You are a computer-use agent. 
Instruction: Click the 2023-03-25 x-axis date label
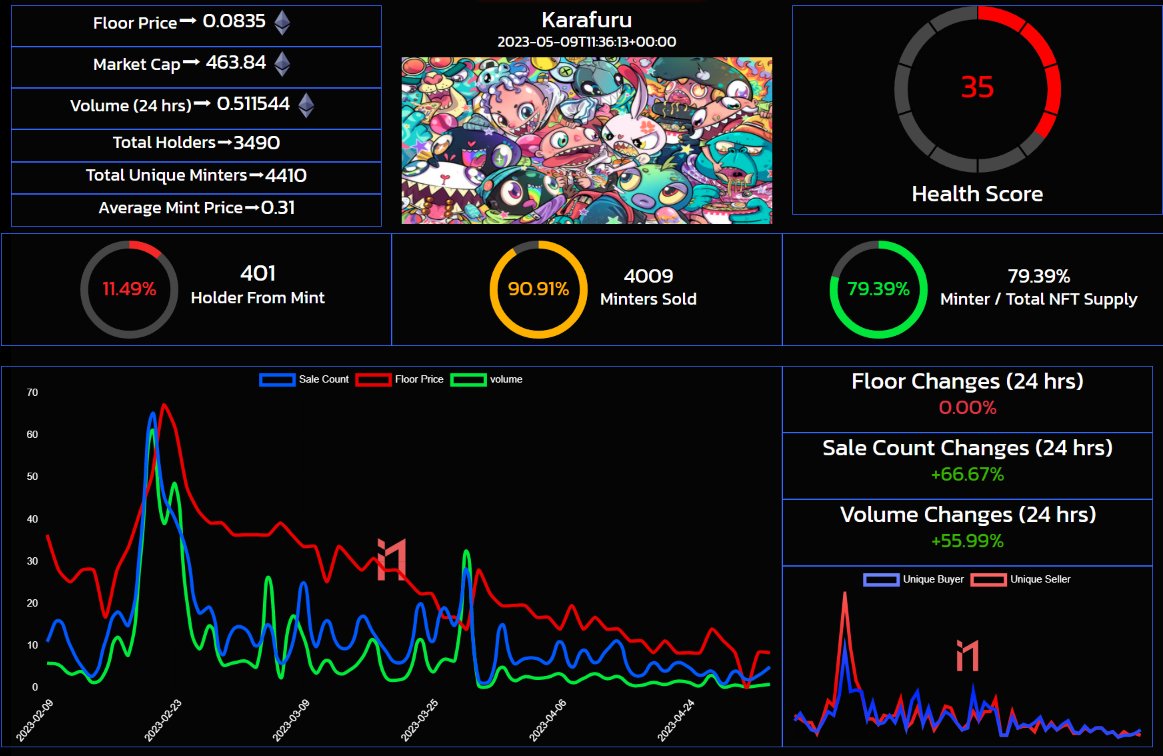tap(420, 720)
